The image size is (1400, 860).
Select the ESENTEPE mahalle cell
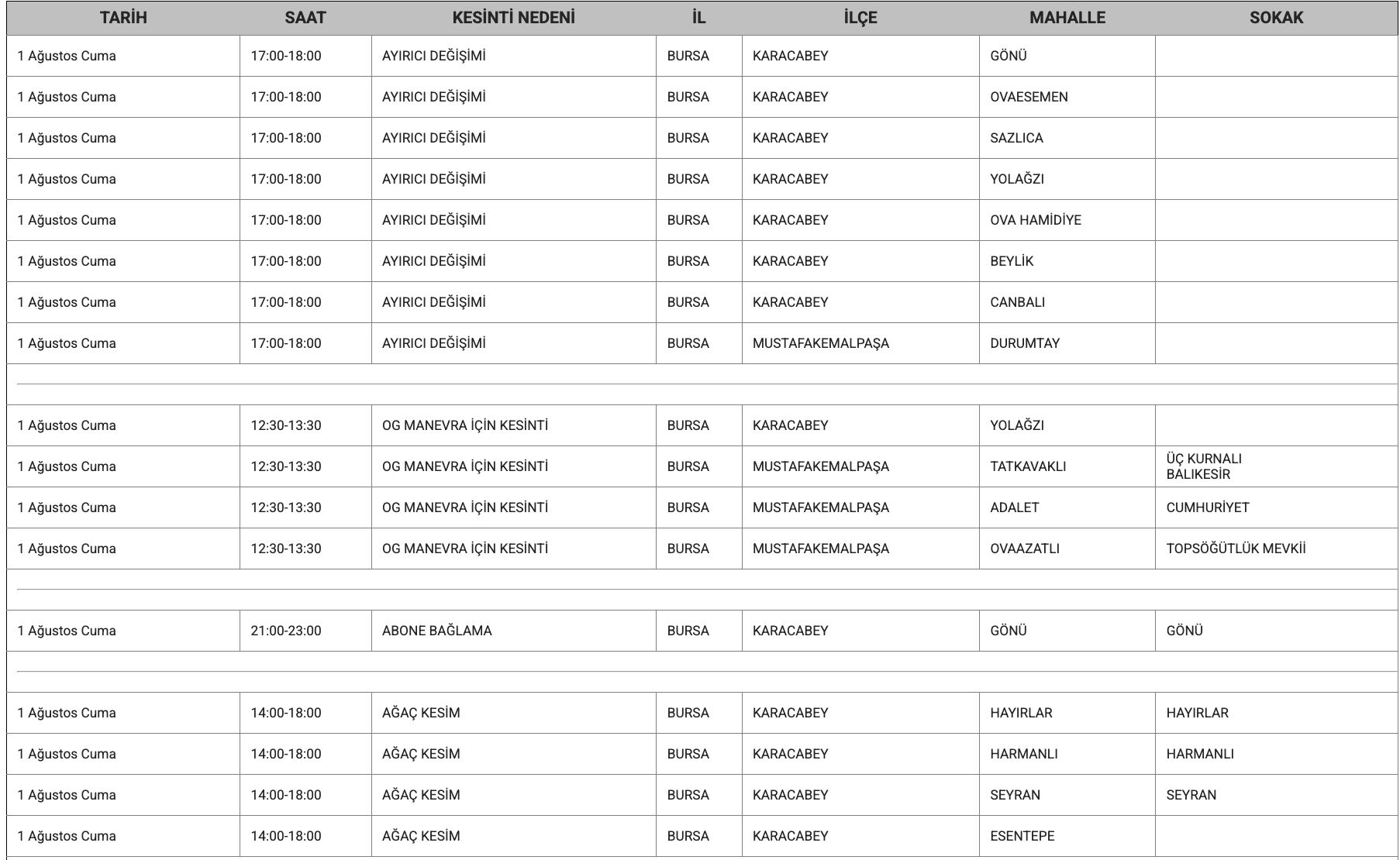click(1022, 836)
